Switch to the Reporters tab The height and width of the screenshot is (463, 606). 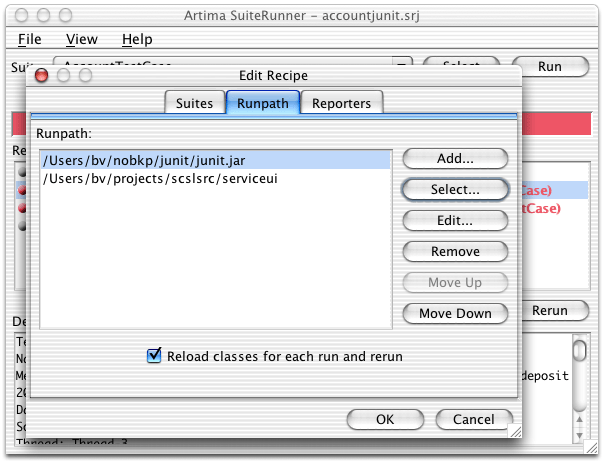342,103
